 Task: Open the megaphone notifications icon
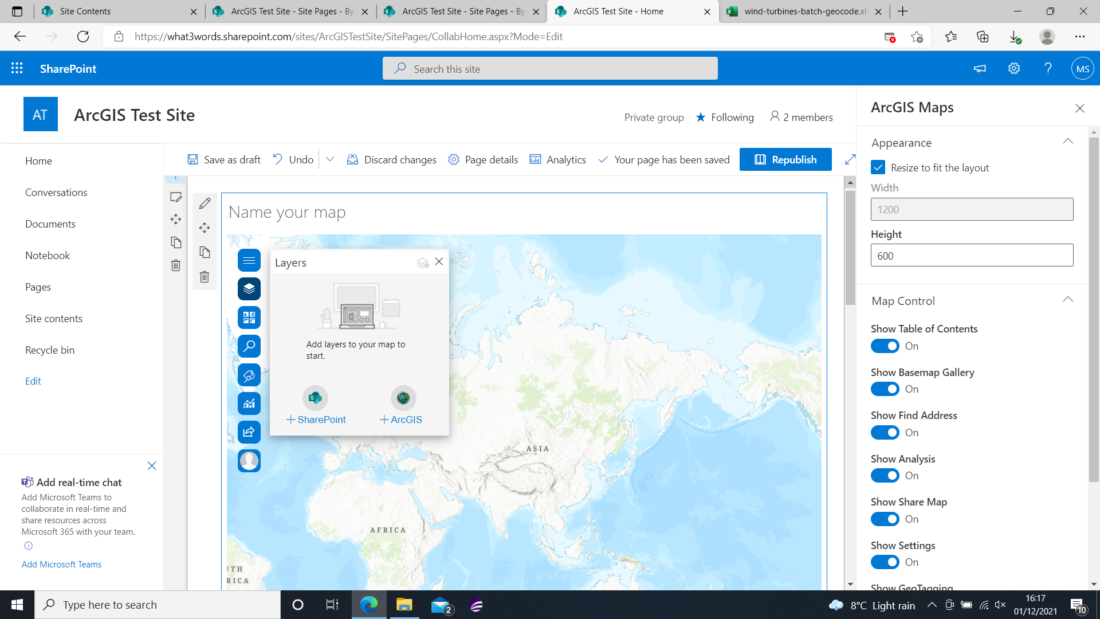pos(979,68)
